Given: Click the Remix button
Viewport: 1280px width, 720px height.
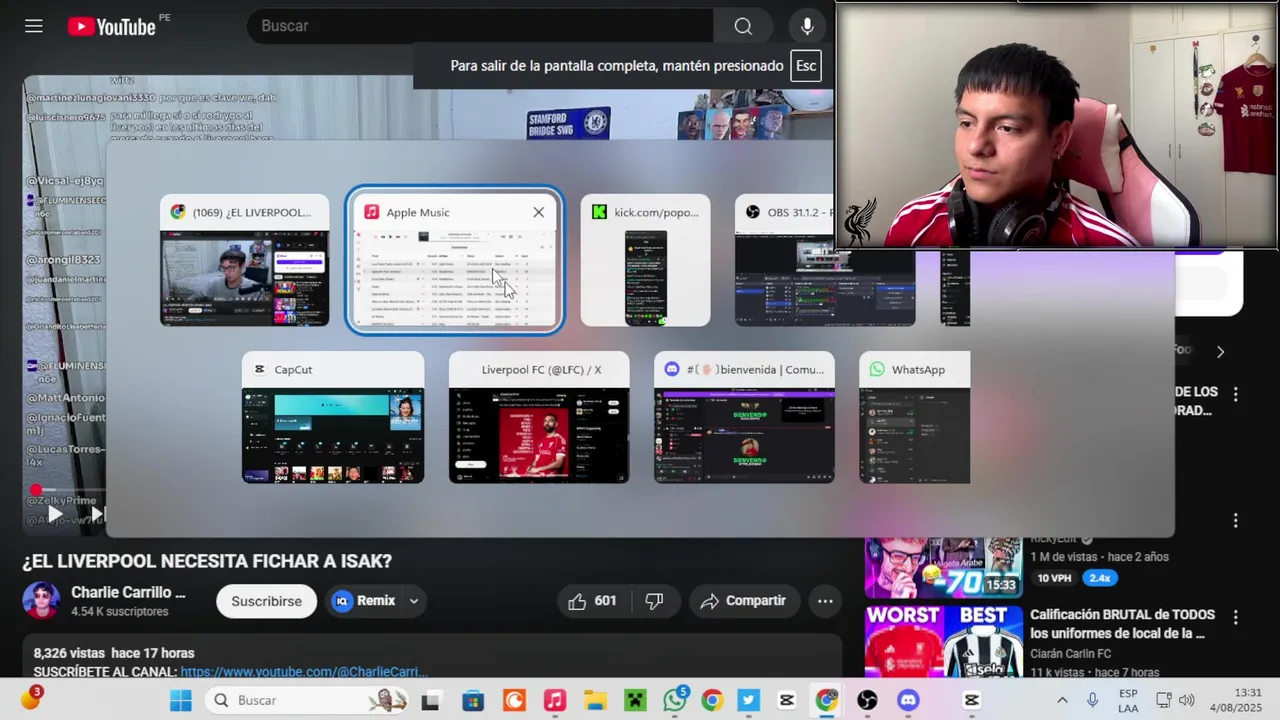Looking at the screenshot, I should [x=365, y=601].
